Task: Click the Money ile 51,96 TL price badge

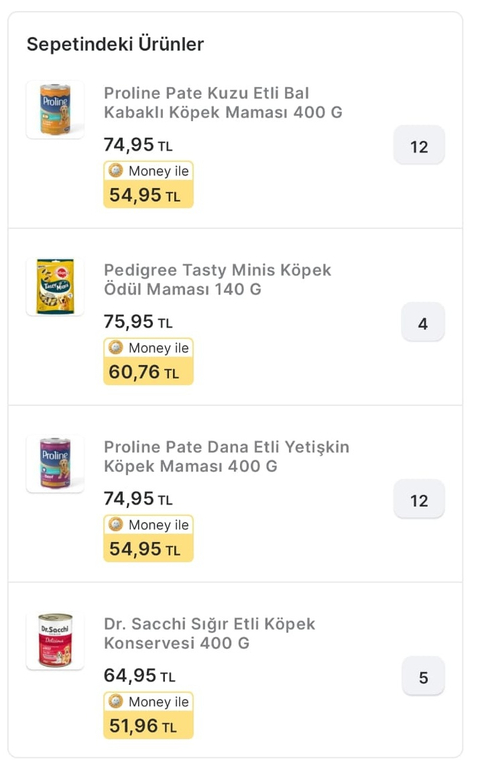Action: [148, 715]
